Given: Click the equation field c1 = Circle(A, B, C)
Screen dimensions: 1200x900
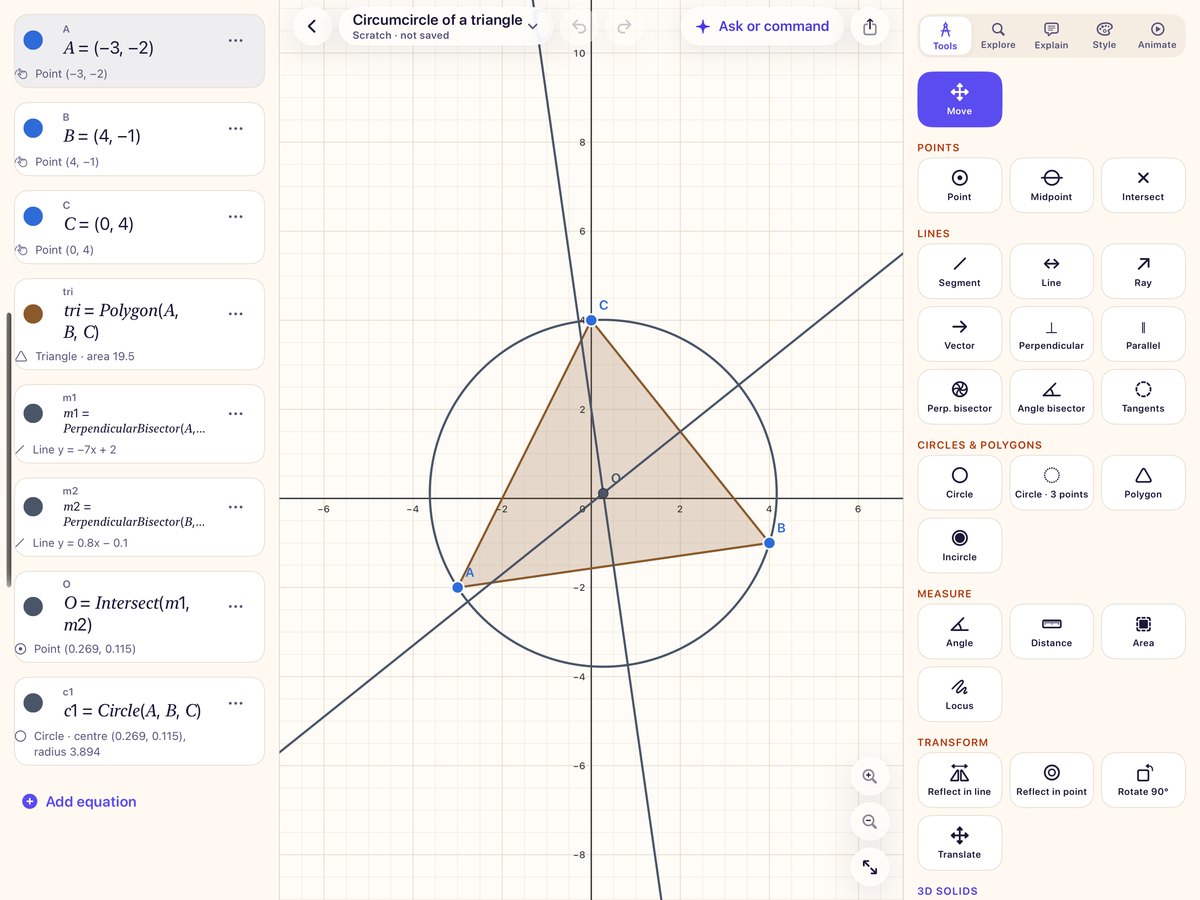Looking at the screenshot, I should point(132,711).
